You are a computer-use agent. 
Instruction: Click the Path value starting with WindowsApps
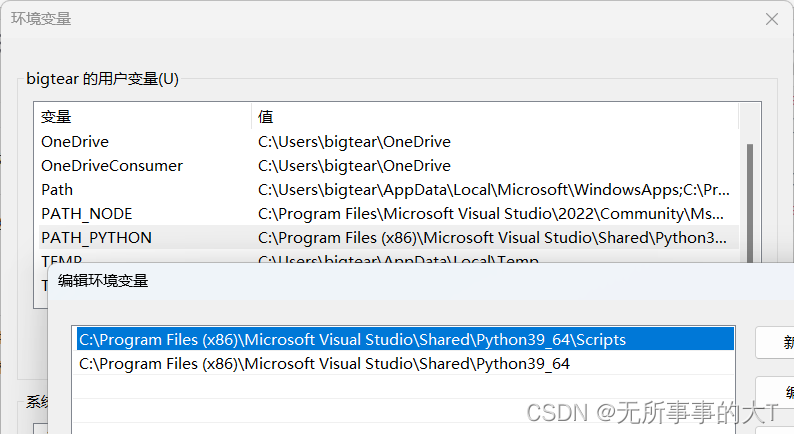click(x=494, y=190)
